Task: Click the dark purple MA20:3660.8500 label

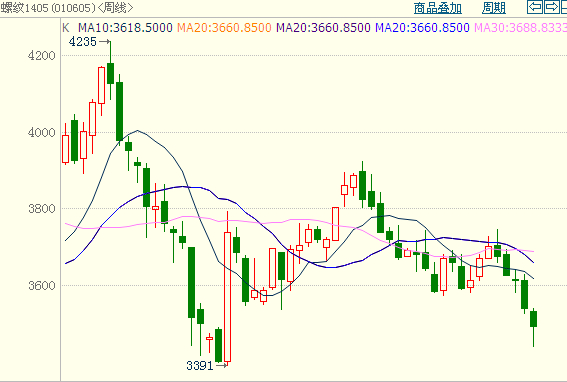Action: coord(323,28)
